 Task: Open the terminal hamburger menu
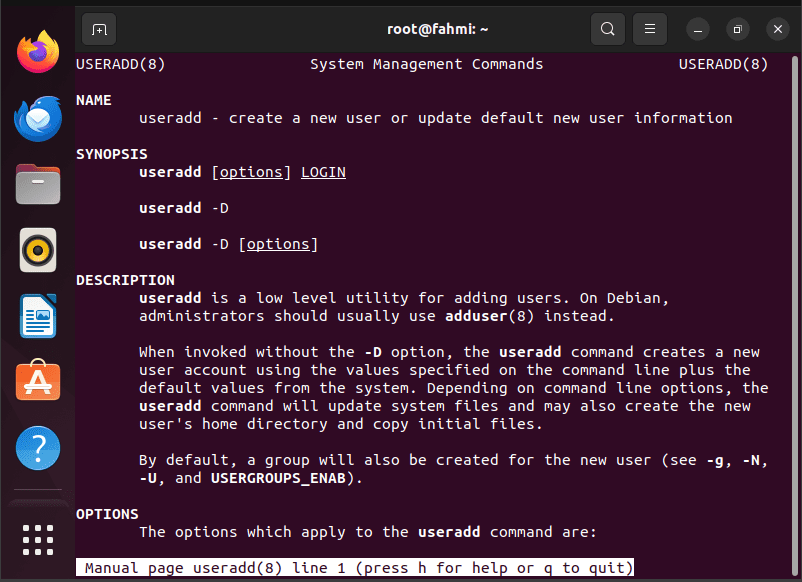tap(650, 29)
